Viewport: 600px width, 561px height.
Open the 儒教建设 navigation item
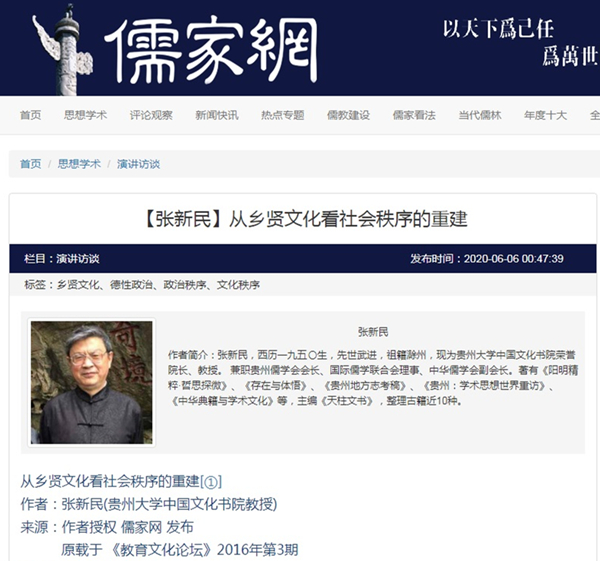[x=349, y=115]
